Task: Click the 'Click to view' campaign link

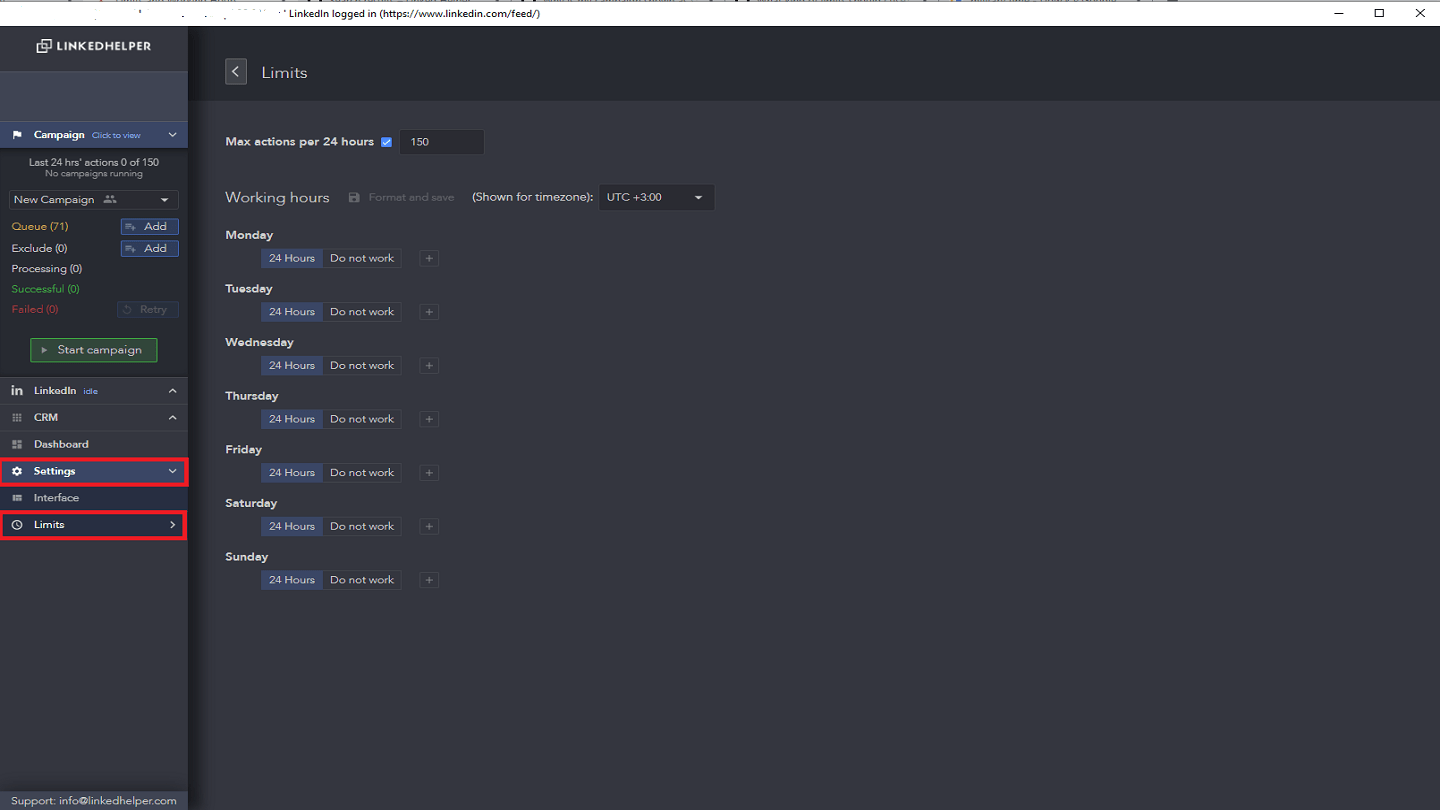Action: [x=116, y=136]
